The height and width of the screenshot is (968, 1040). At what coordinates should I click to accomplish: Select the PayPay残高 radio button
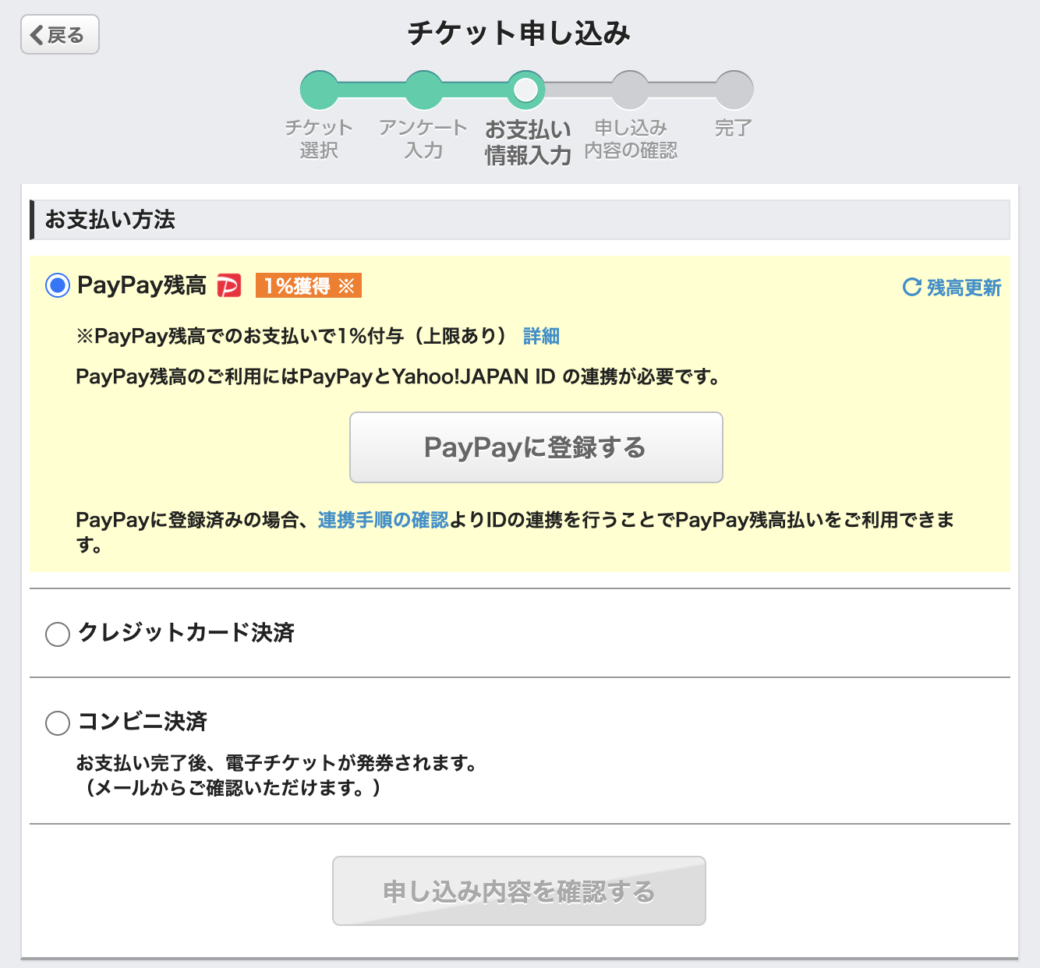point(58,286)
